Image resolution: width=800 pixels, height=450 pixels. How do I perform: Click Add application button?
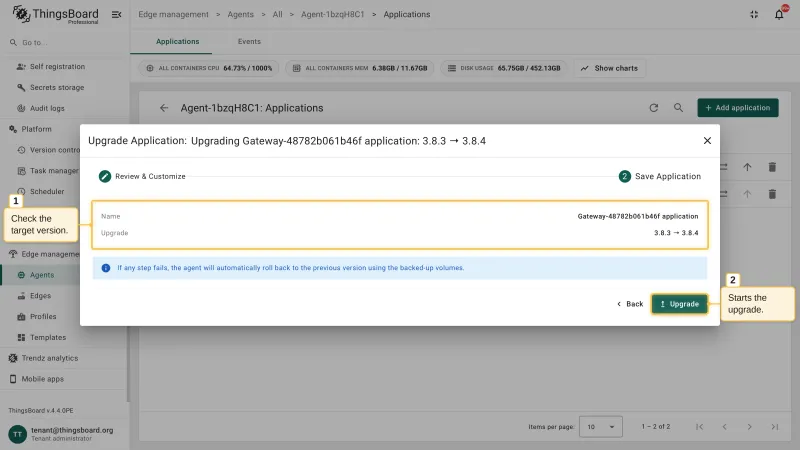pyautogui.click(x=738, y=108)
